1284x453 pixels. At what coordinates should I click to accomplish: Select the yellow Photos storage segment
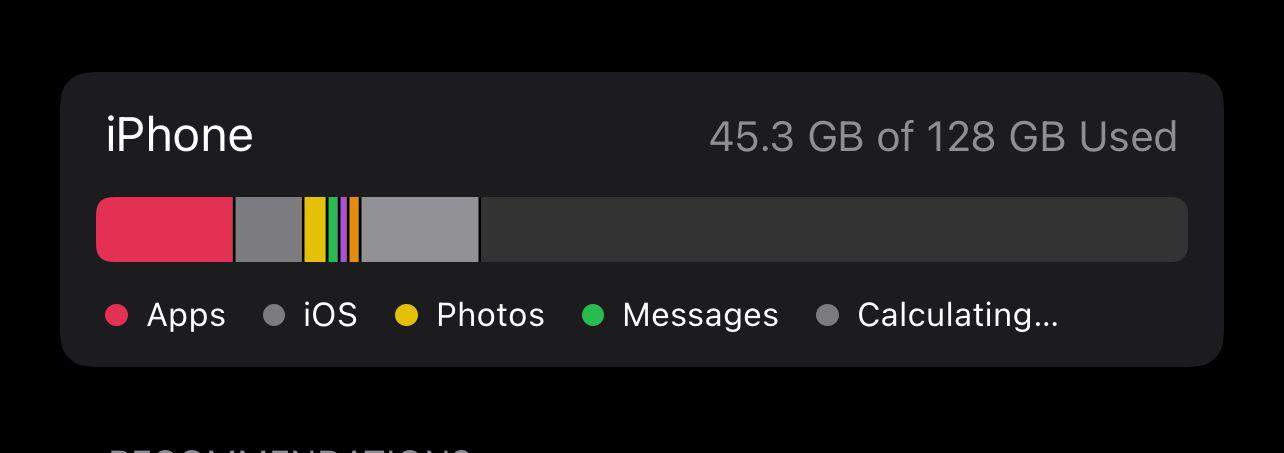[x=315, y=229]
